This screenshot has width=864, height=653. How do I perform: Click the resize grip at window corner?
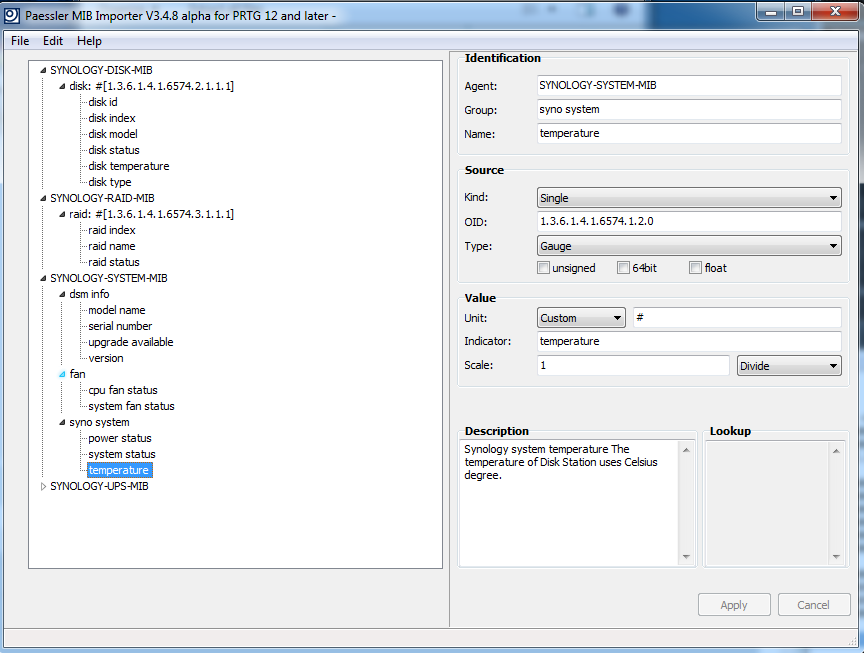click(x=853, y=641)
